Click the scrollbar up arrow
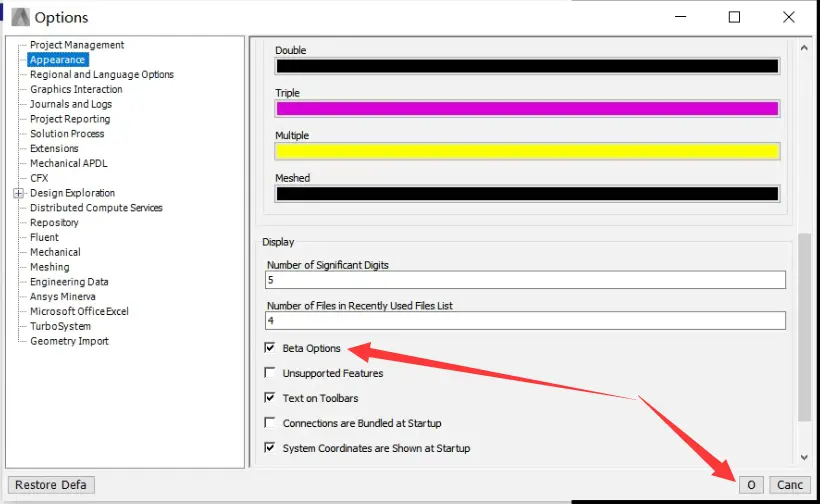 [804, 48]
